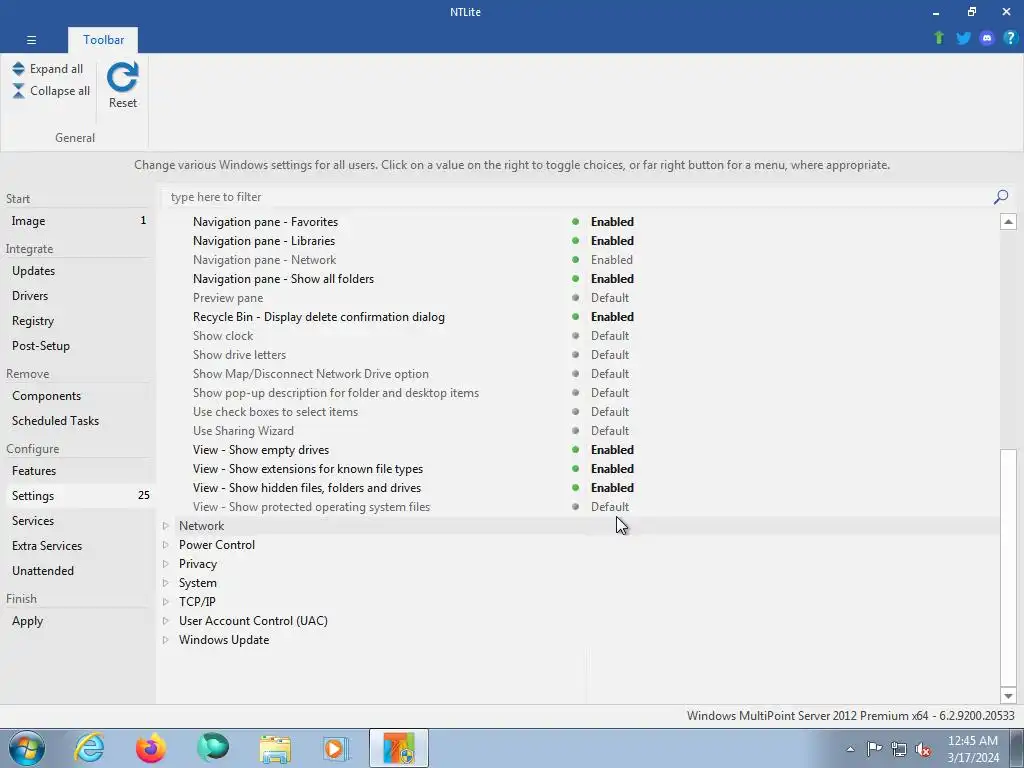Toggle Show clock Default value

[610, 336]
